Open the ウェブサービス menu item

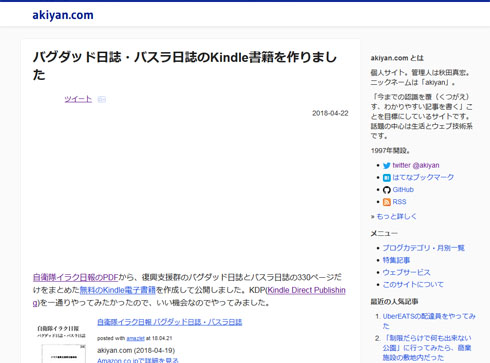(406, 272)
